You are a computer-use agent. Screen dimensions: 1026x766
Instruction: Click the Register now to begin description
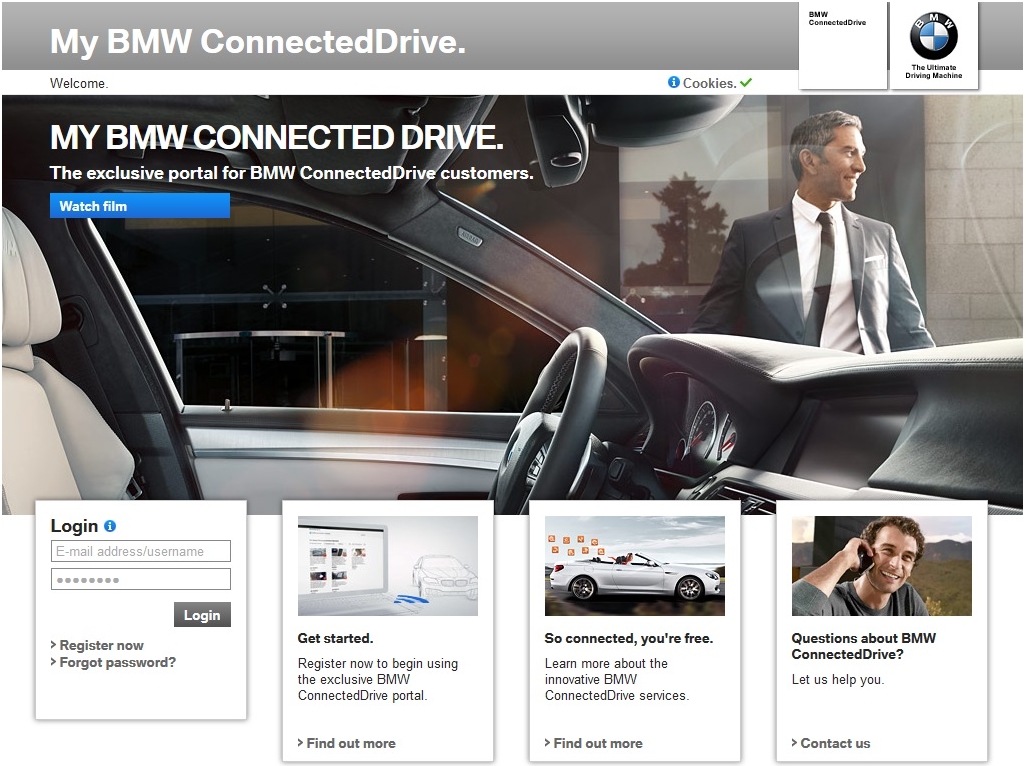point(378,680)
